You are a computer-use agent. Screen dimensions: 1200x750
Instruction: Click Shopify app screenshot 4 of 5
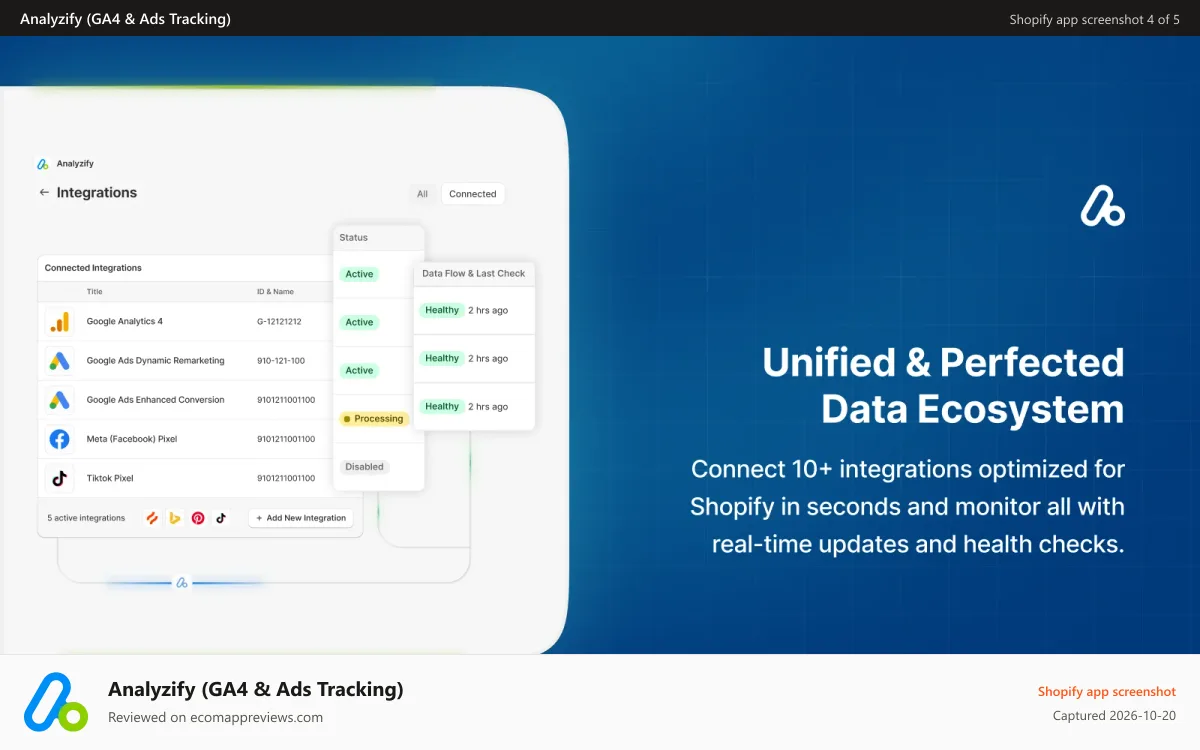1095,19
